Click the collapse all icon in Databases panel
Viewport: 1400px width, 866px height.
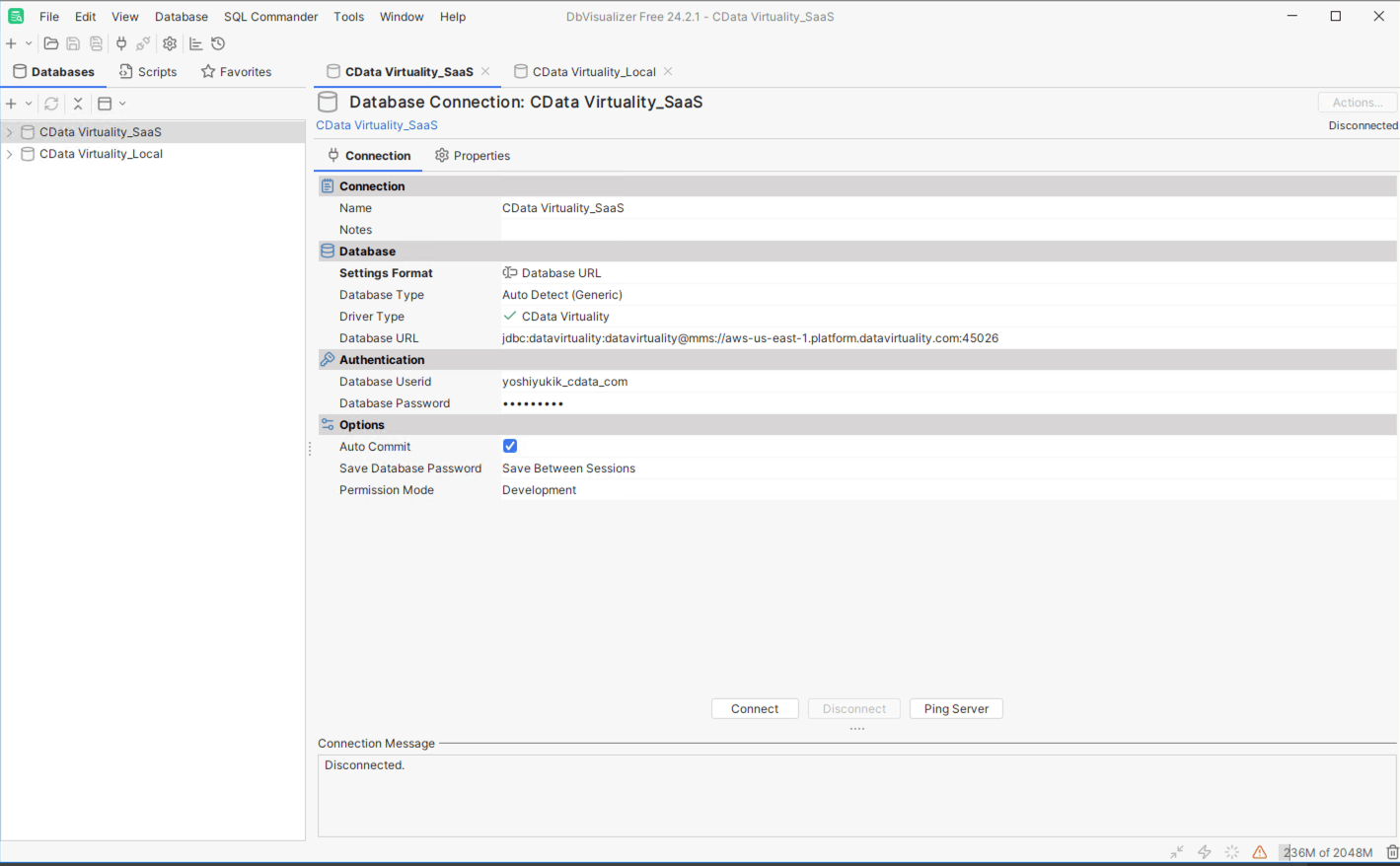tap(78, 104)
